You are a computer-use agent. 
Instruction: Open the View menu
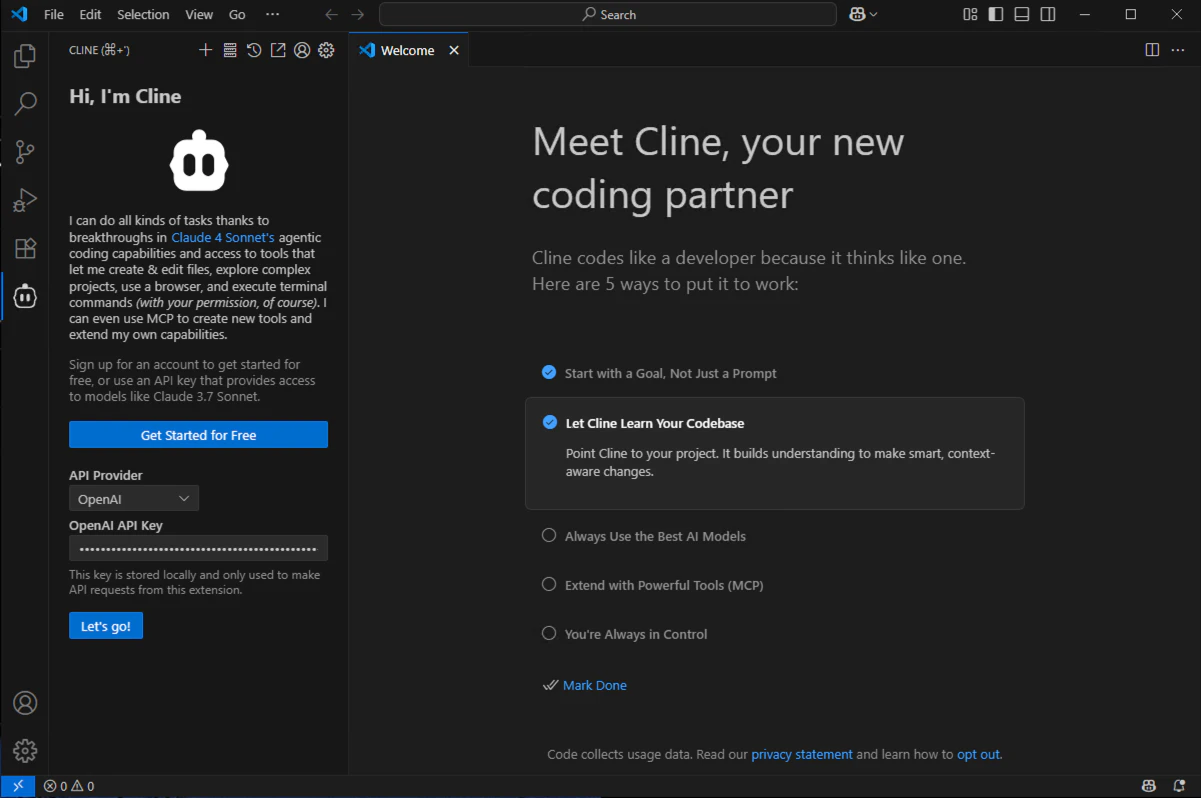[199, 14]
